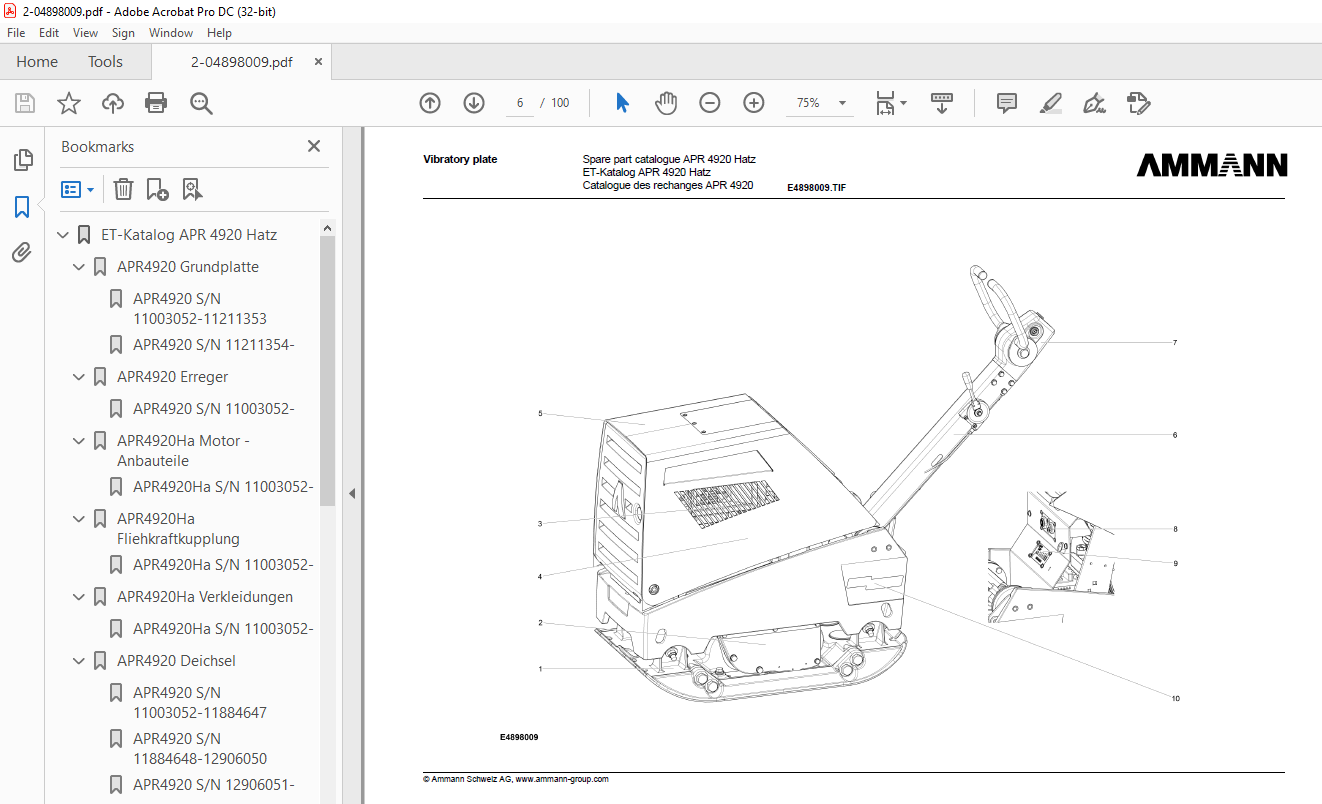The width and height of the screenshot is (1322, 804).
Task: Add a new bookmark icon
Action: pyautogui.click(x=157, y=189)
